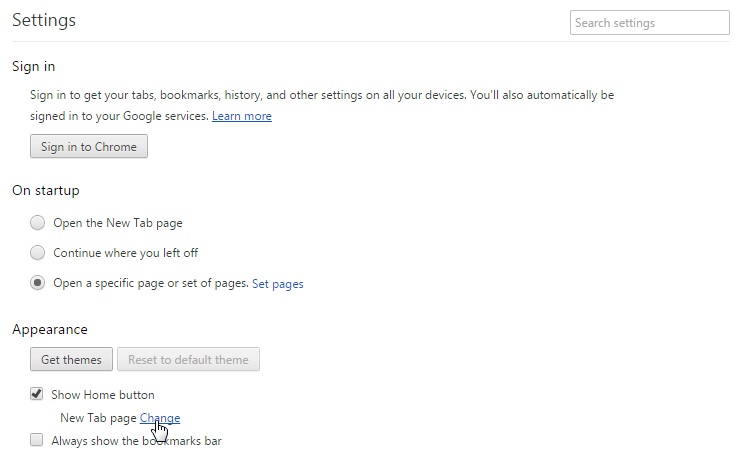Select the Open the New Tab page radio button

(x=37, y=223)
